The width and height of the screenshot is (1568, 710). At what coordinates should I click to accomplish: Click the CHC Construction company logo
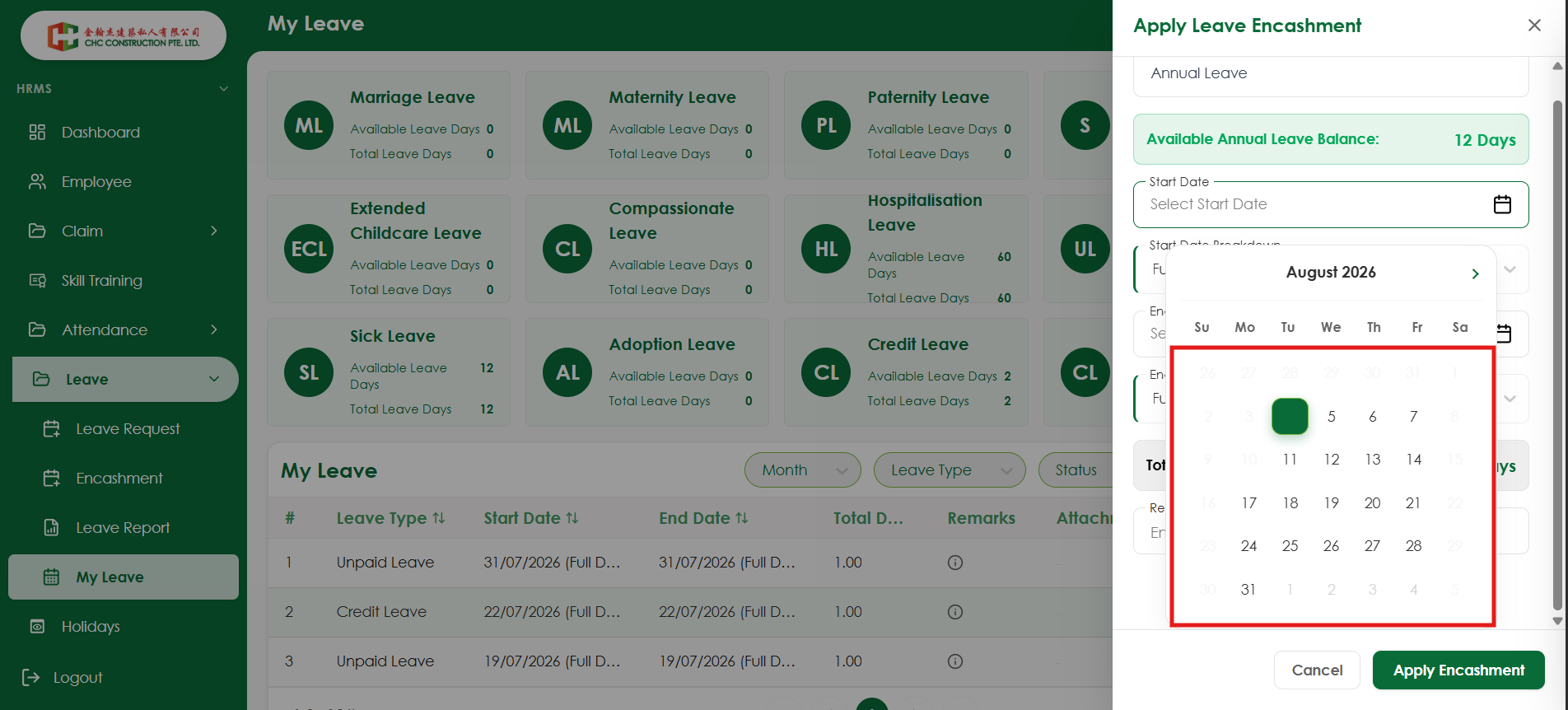[x=124, y=35]
